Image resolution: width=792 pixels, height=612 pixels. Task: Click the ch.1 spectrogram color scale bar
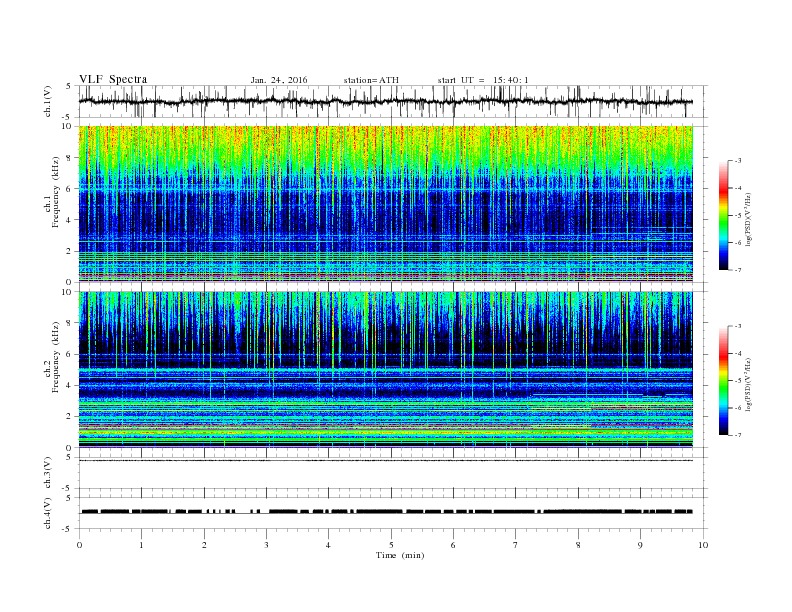(724, 215)
